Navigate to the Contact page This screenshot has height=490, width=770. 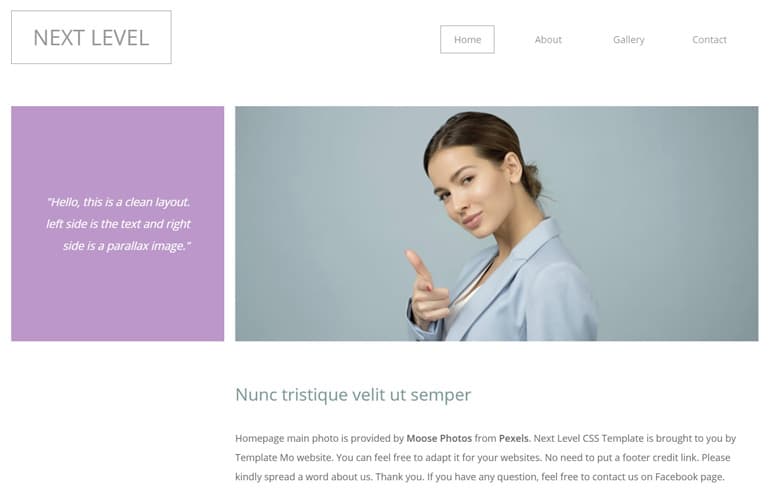tap(709, 40)
